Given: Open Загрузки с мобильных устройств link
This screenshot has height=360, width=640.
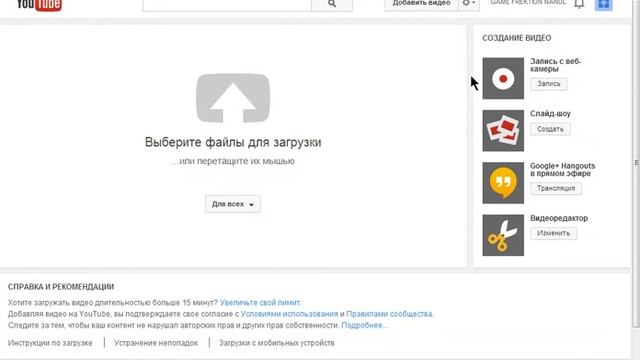Looking at the screenshot, I should click(277, 343).
